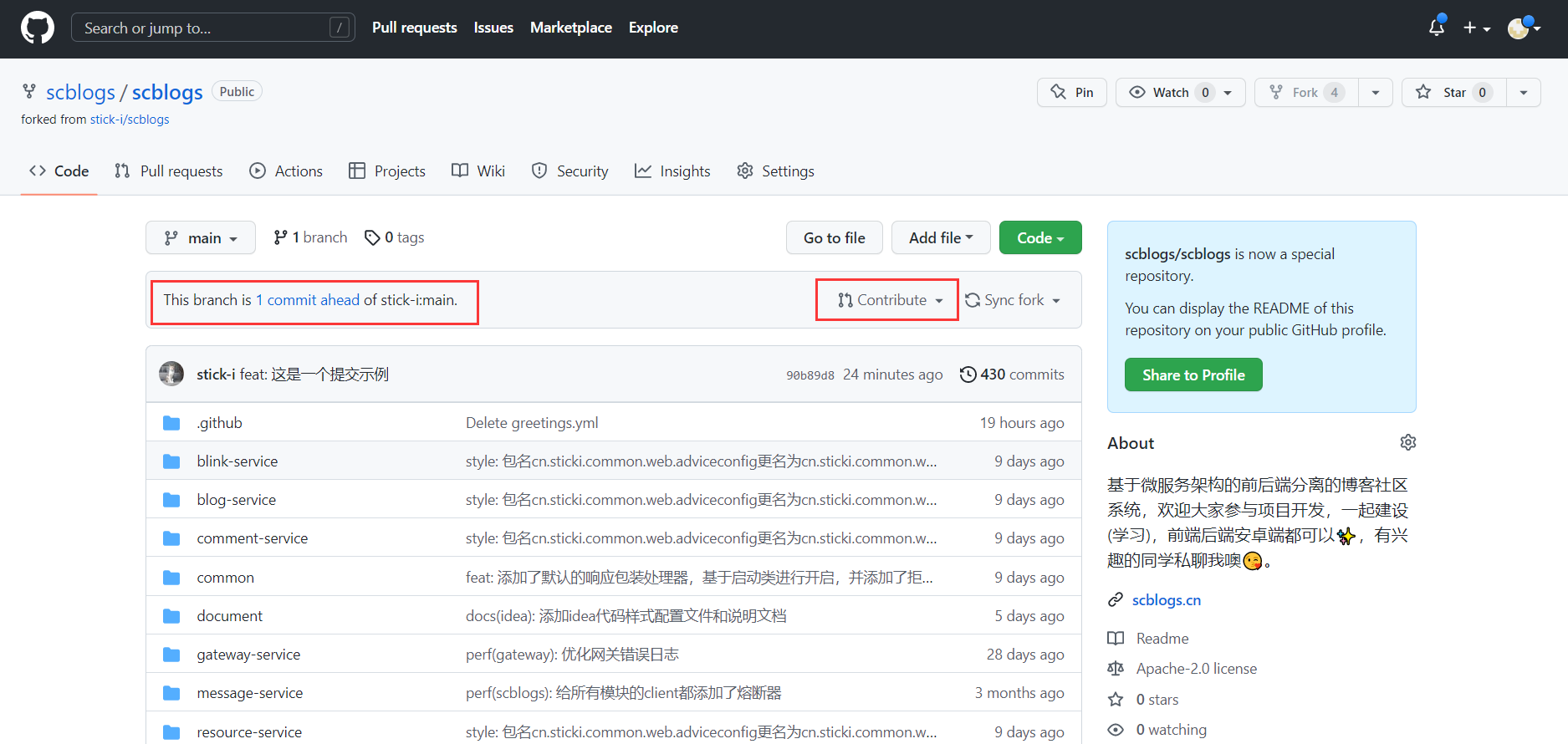The height and width of the screenshot is (744, 1568).
Task: Click the Readme link in About
Action: coord(1162,639)
